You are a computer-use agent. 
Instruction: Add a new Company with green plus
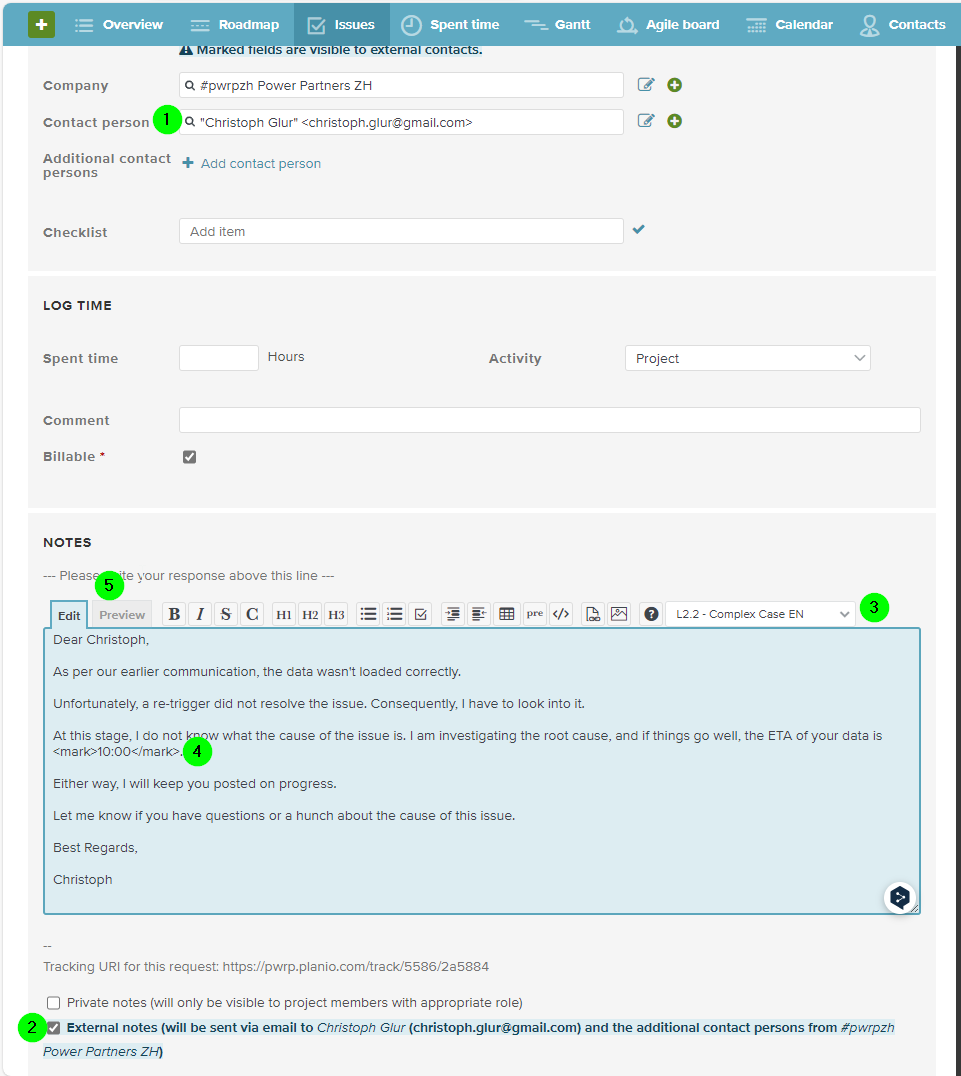tap(675, 84)
